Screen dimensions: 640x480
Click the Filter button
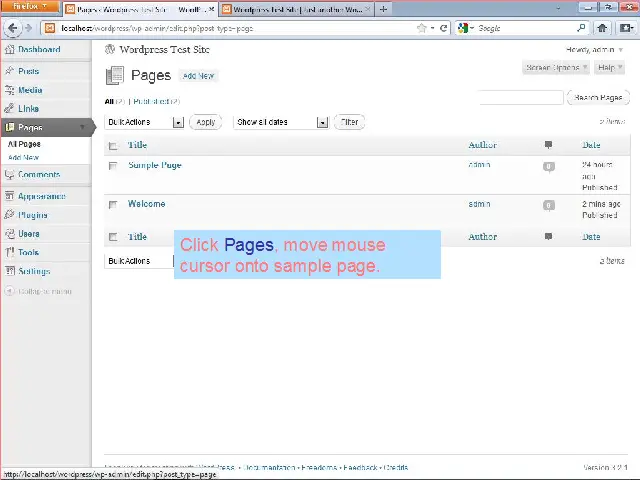349,122
